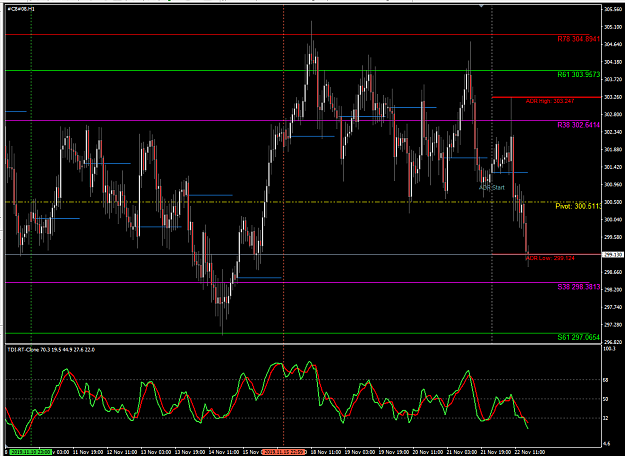Click the 12 Nov 11:00 time axis label
Screen dimensions: 625x456
coord(121,452)
